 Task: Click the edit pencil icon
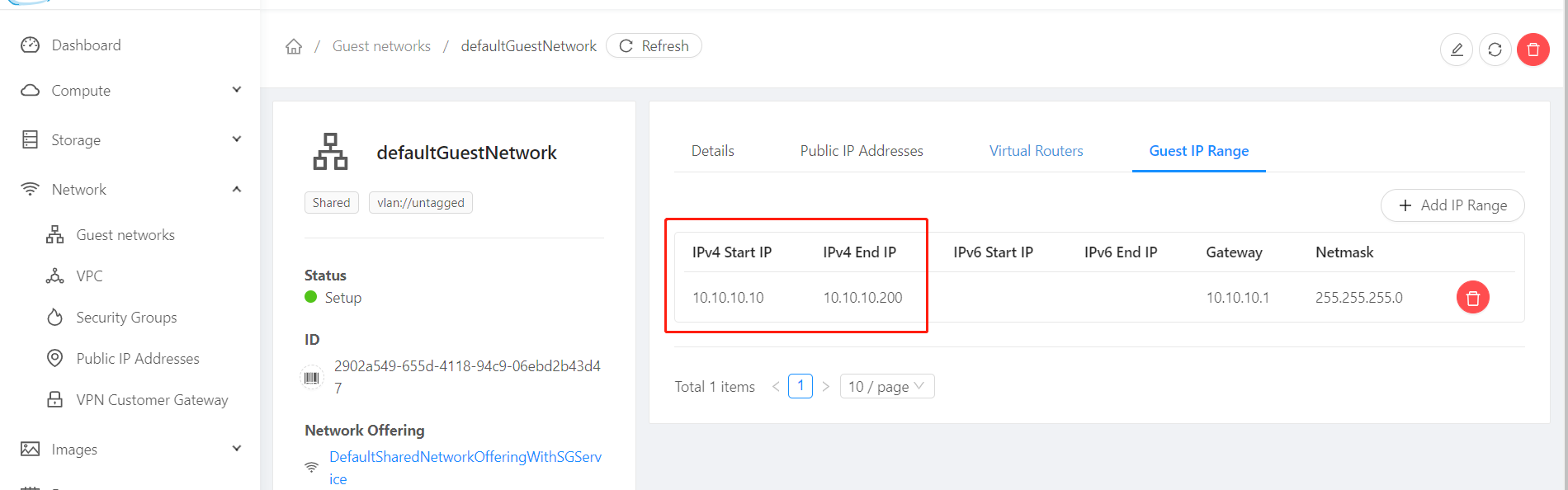point(1456,49)
